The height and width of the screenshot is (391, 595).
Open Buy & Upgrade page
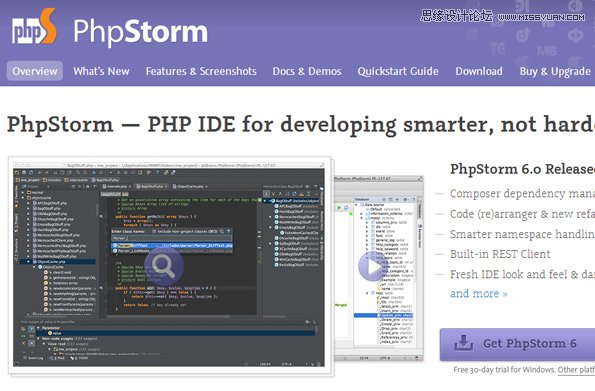(555, 71)
